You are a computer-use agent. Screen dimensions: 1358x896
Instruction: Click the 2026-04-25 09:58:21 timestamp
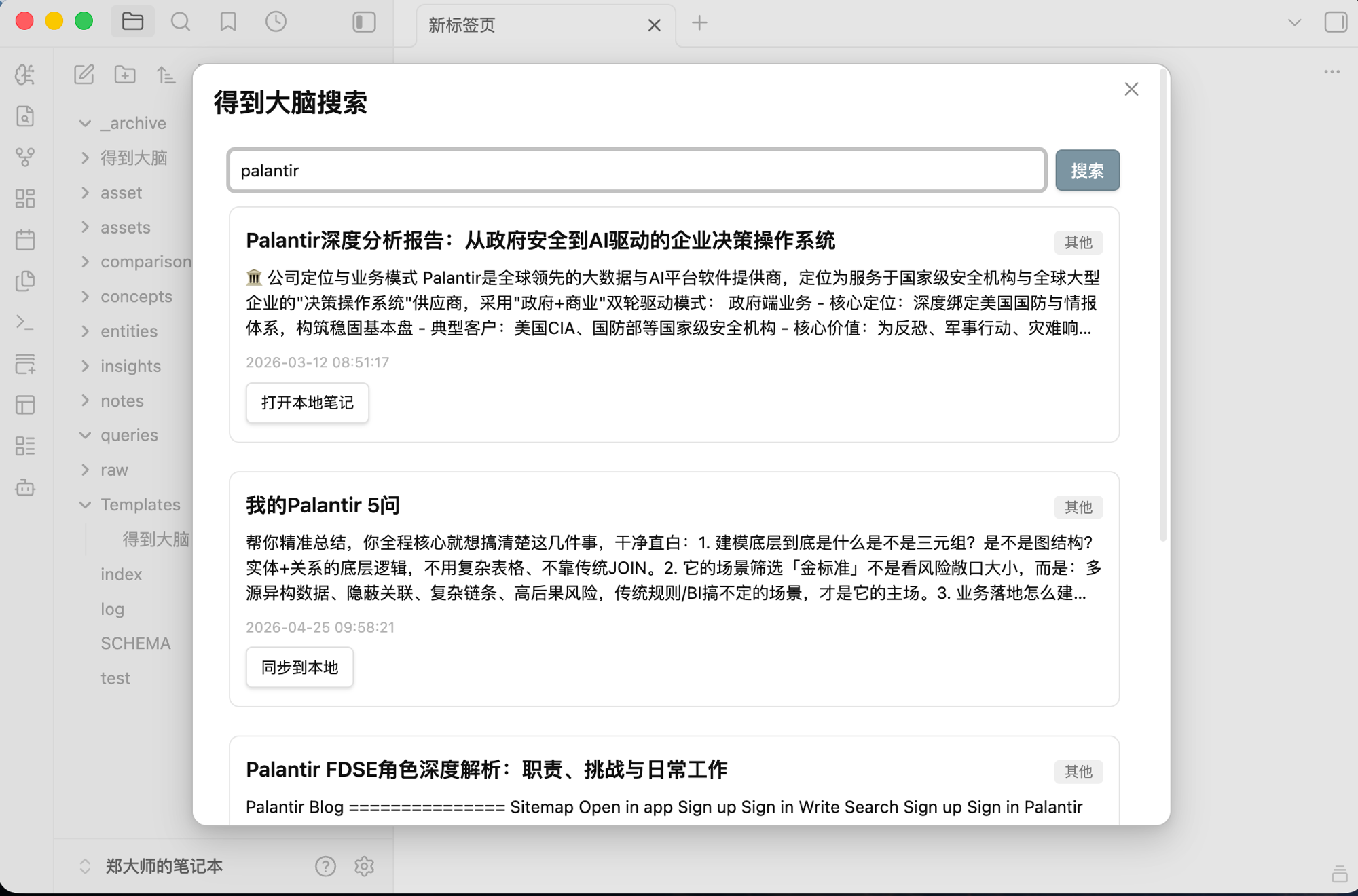tap(320, 627)
